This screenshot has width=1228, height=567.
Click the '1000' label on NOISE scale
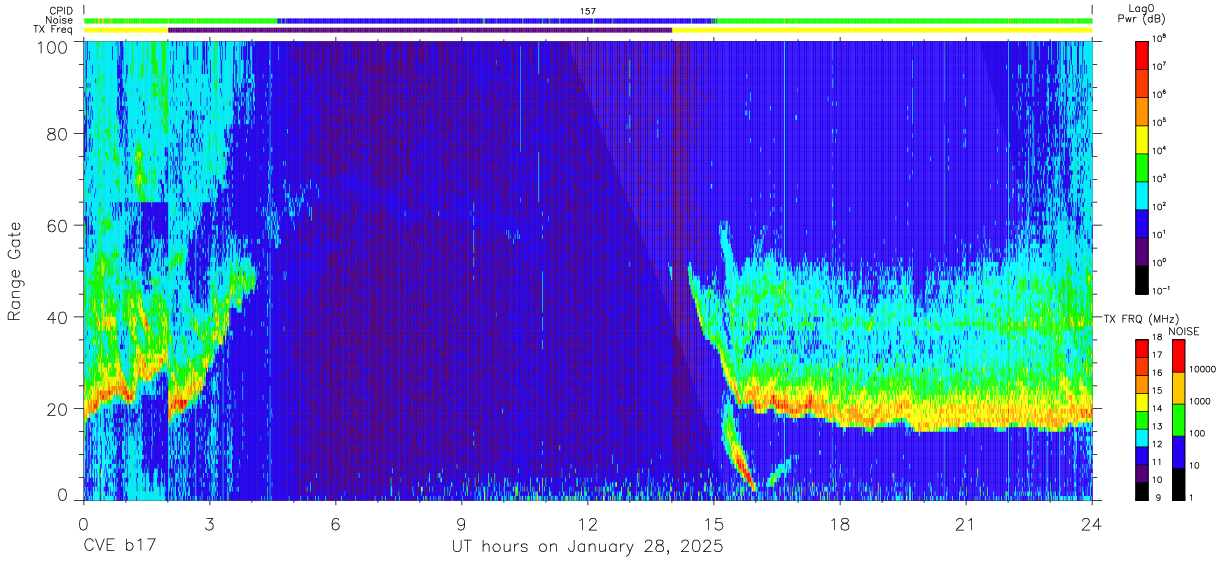(1200, 401)
